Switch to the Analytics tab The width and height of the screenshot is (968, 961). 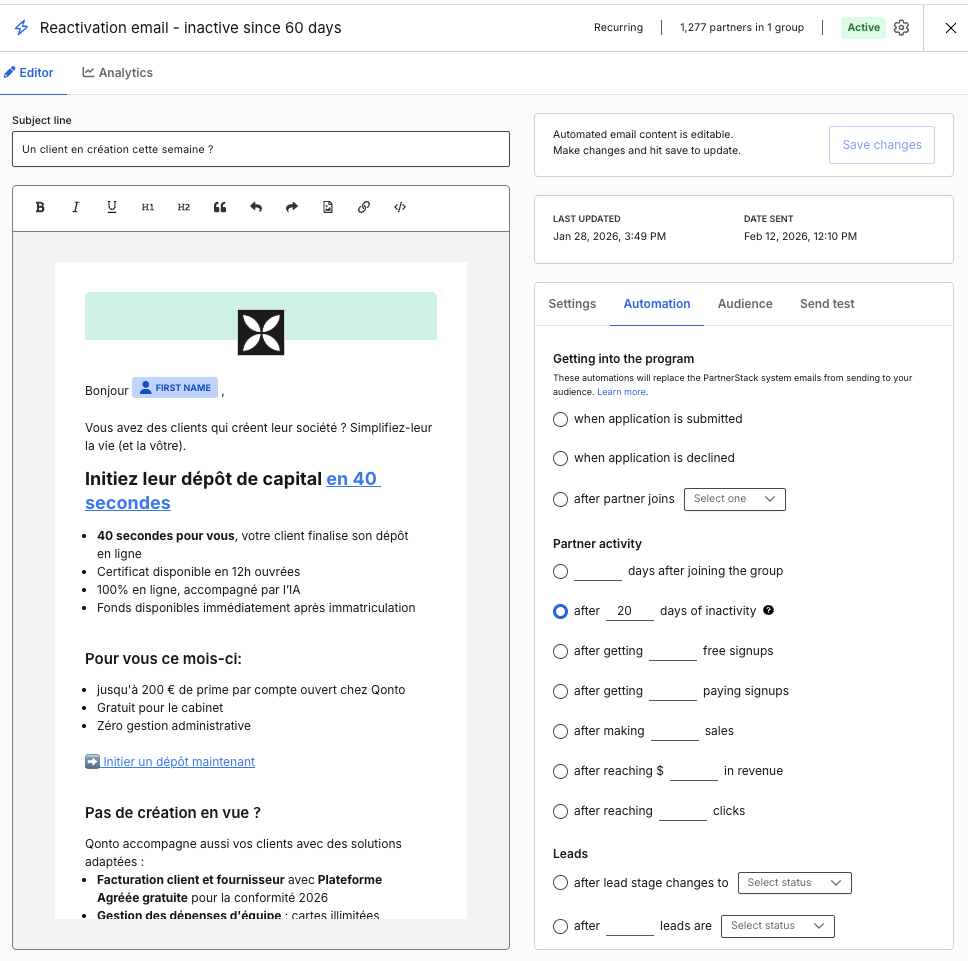[x=117, y=73]
